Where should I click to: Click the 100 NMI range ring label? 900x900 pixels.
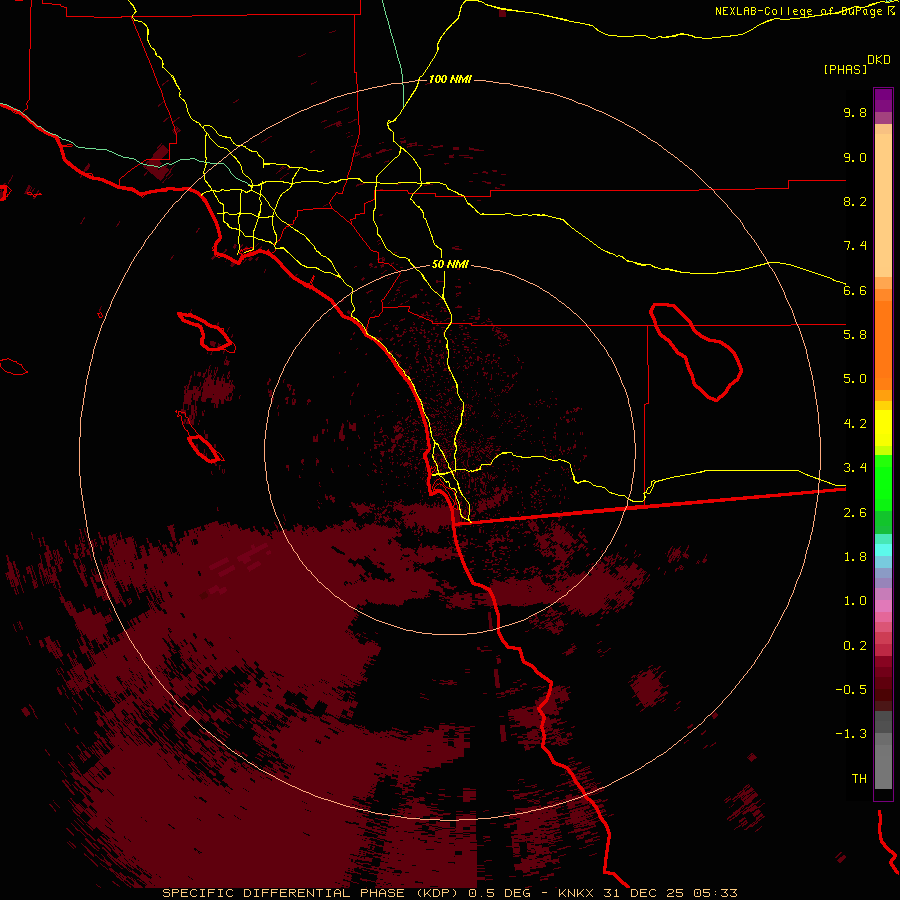(x=450, y=79)
